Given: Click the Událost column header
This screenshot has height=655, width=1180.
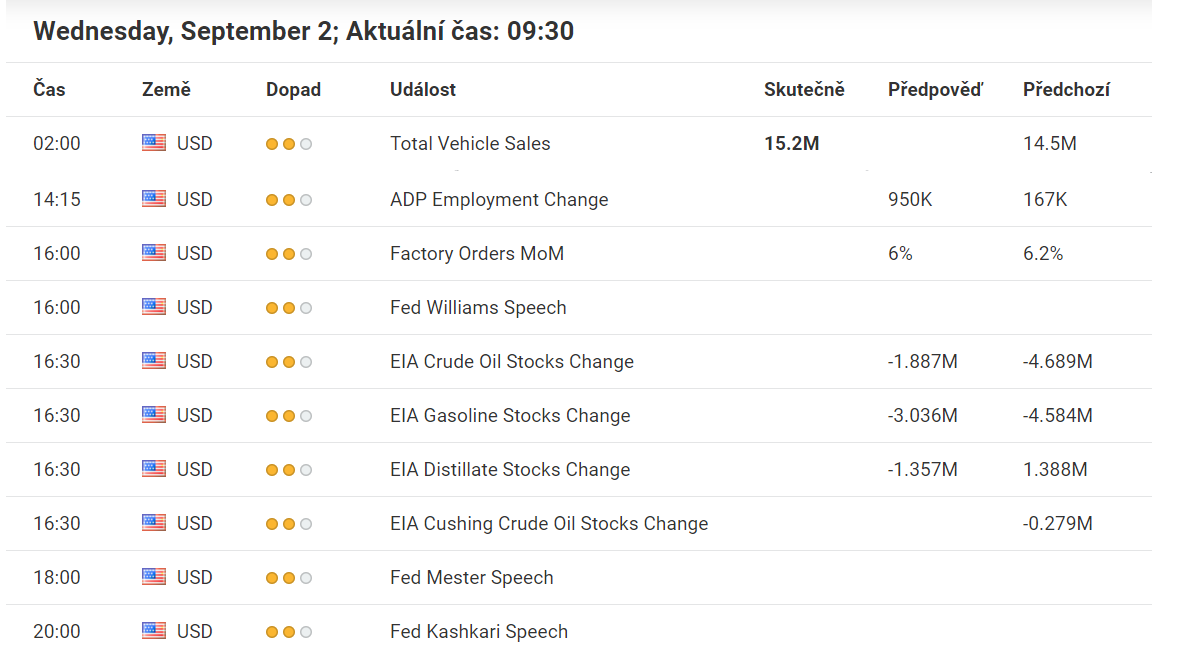Looking at the screenshot, I should [423, 90].
